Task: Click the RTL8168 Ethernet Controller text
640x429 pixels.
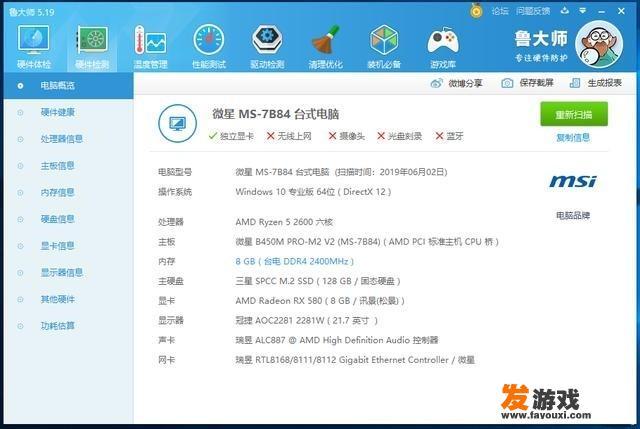Action: [x=355, y=360]
